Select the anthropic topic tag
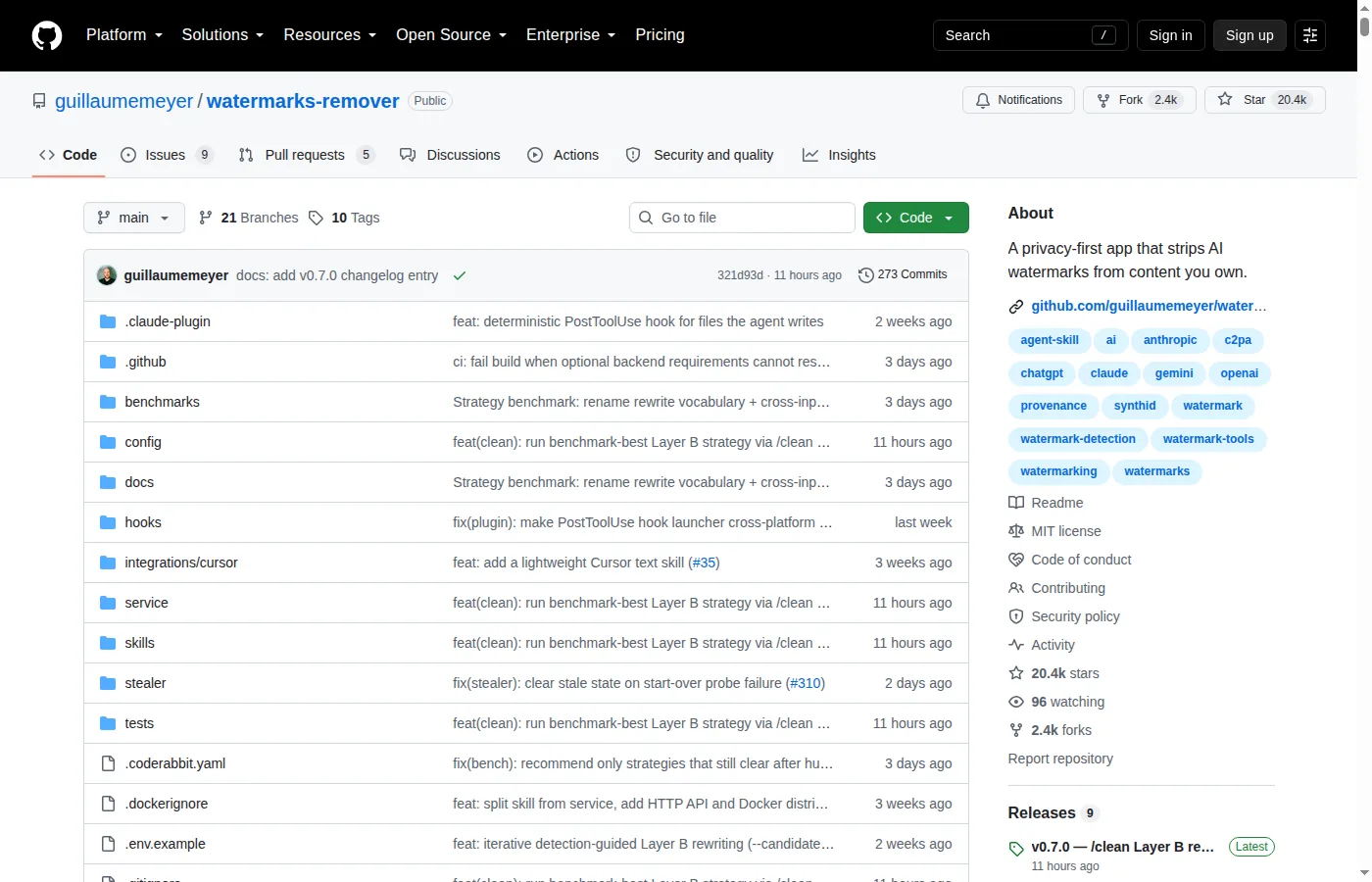1372x882 pixels. [1170, 340]
